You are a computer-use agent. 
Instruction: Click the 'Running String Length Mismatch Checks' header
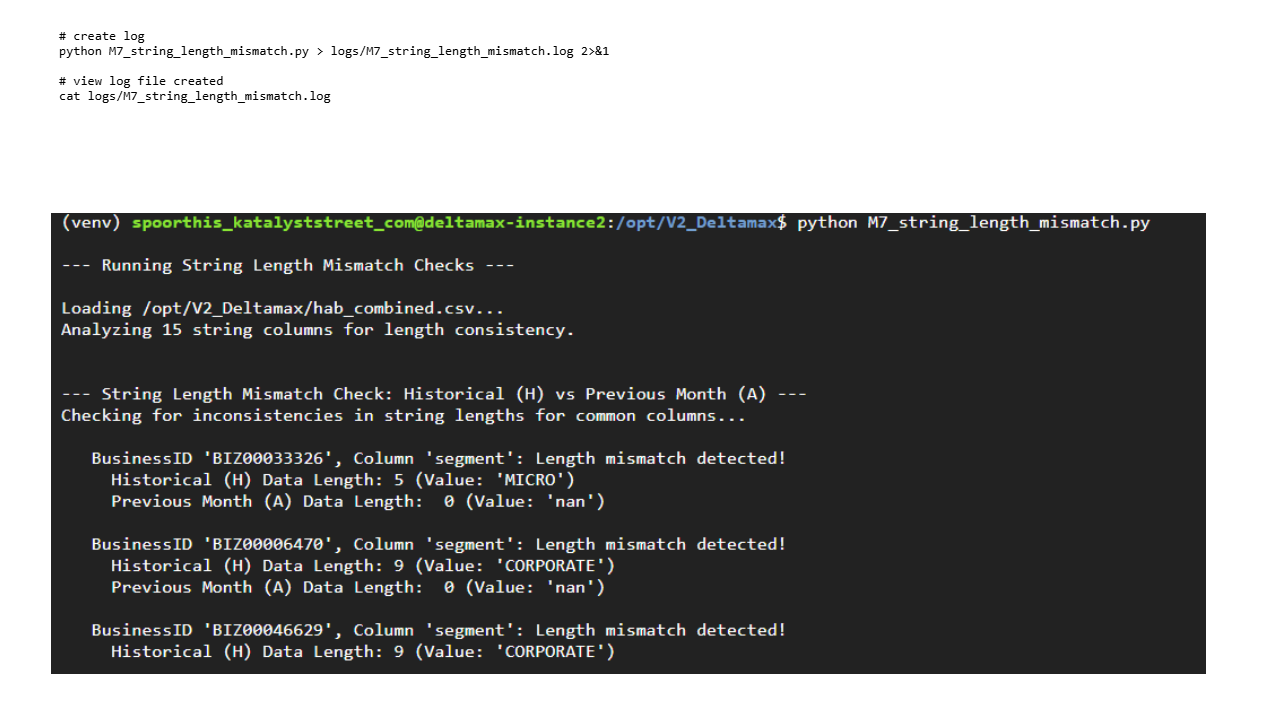coord(287,265)
